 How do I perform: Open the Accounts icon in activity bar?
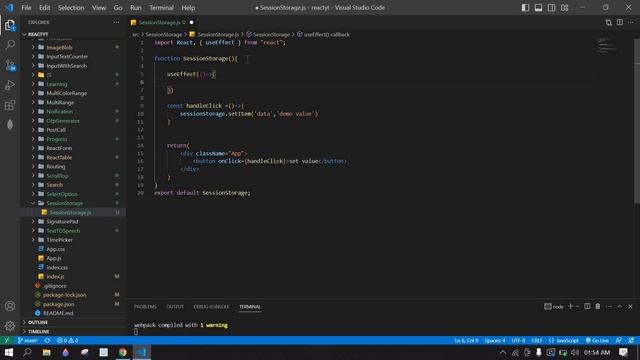click(x=10, y=306)
